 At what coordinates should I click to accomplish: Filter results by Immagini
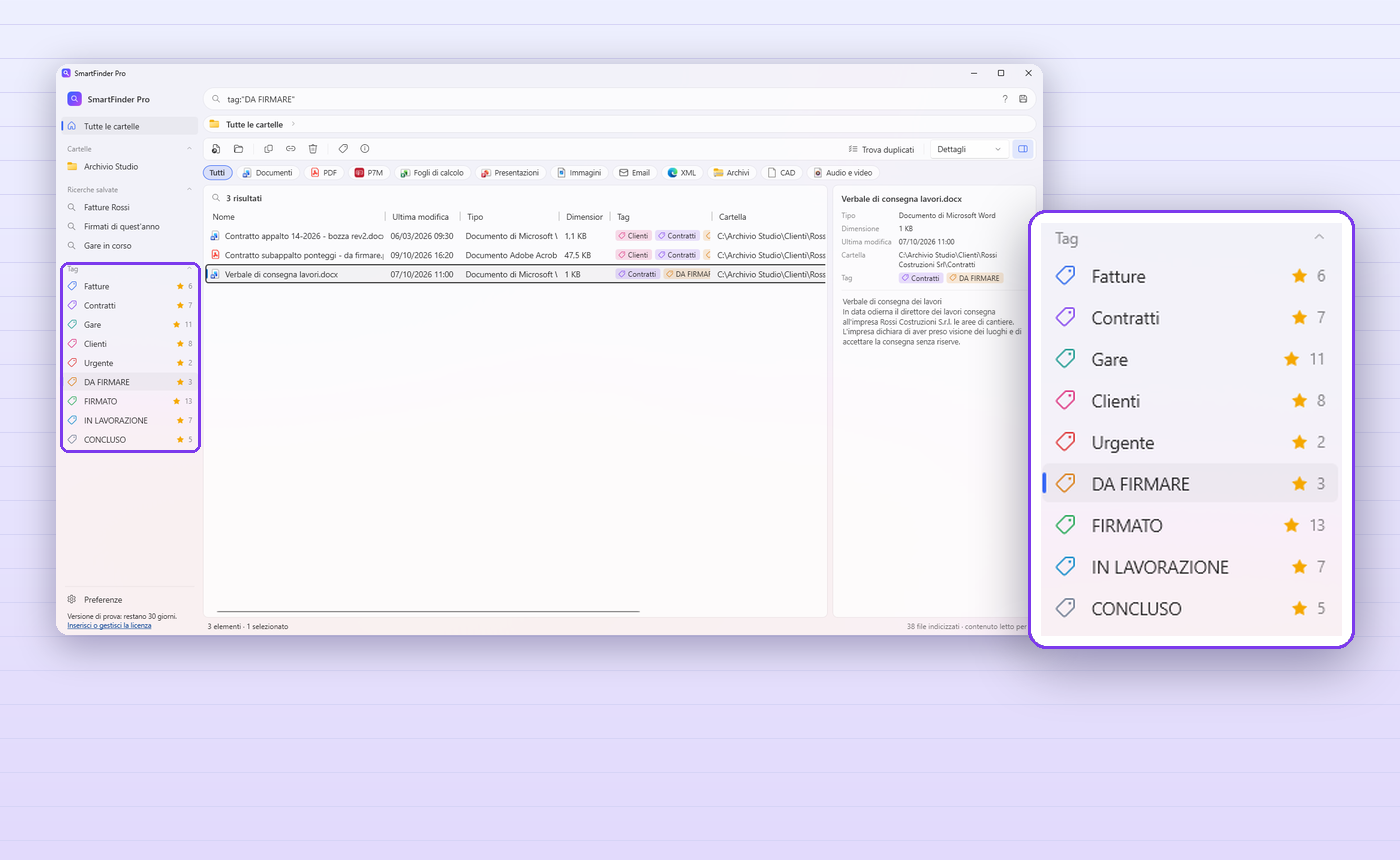point(579,173)
